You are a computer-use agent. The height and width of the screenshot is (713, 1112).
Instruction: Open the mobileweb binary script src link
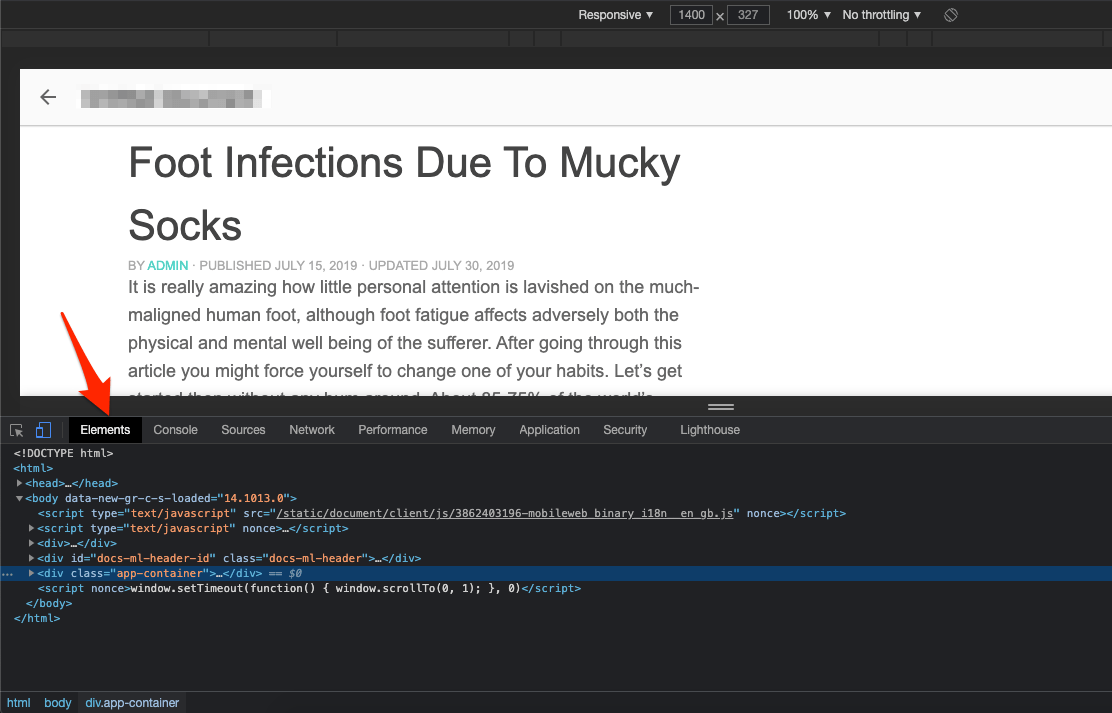coord(505,513)
